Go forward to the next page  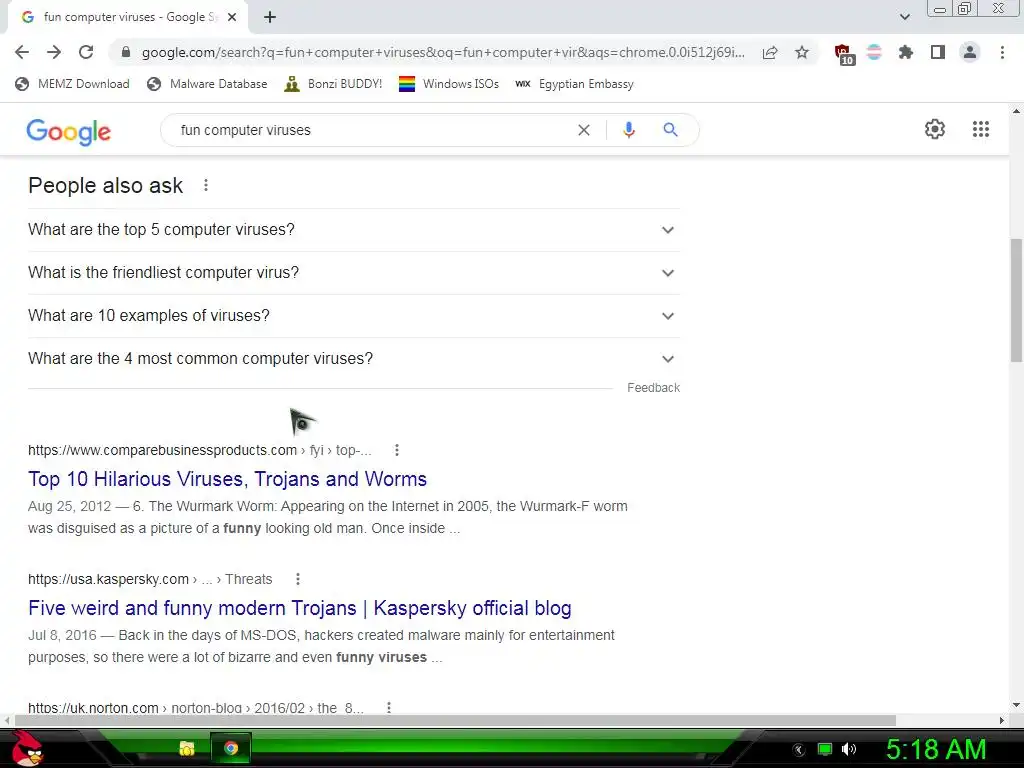(54, 52)
